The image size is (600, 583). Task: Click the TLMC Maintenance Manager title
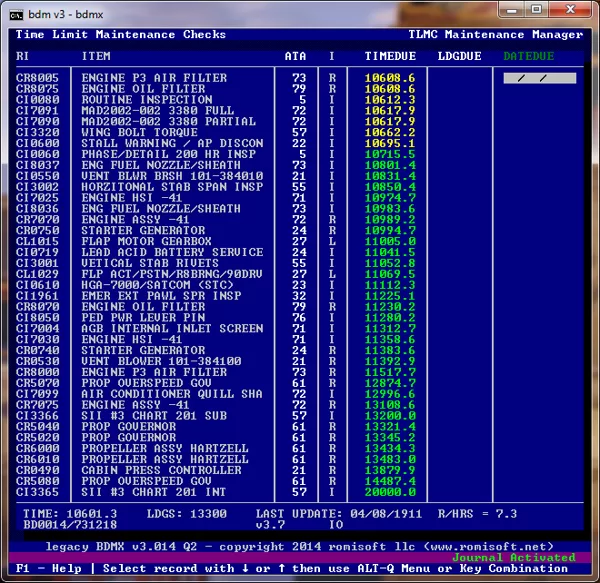[x=496, y=34]
